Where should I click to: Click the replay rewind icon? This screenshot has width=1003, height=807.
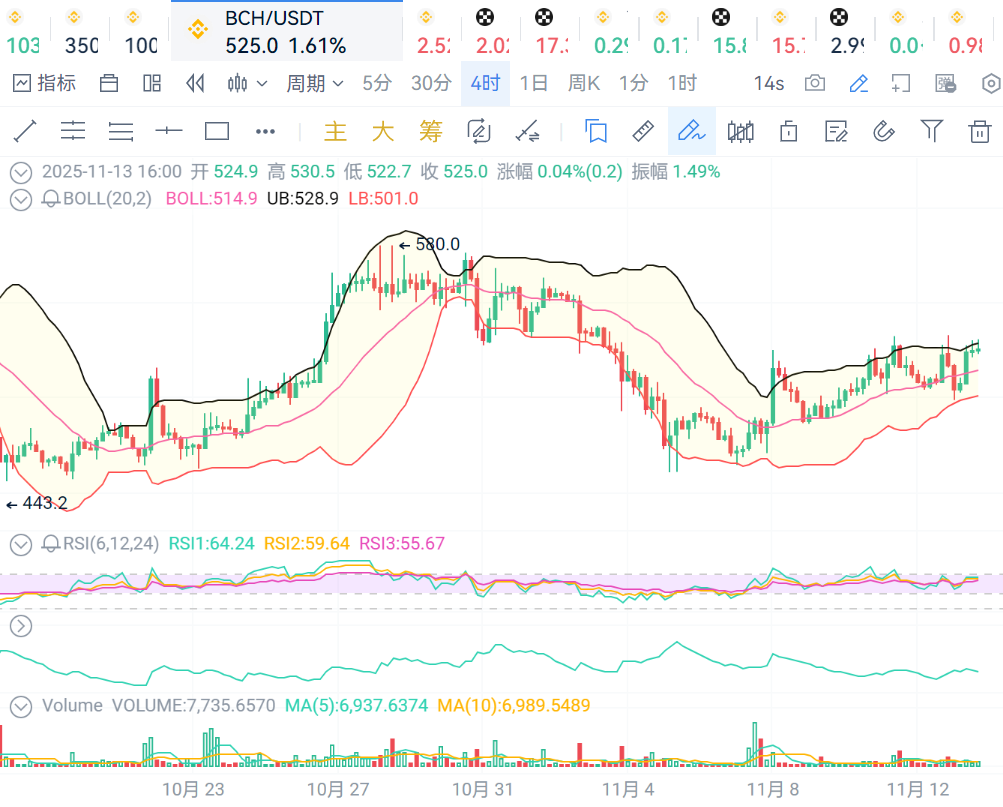[196, 83]
